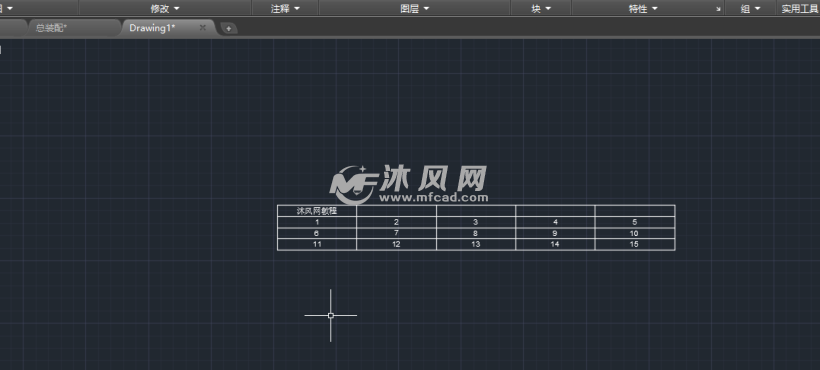Open the 实用工具 panel

(799, 8)
